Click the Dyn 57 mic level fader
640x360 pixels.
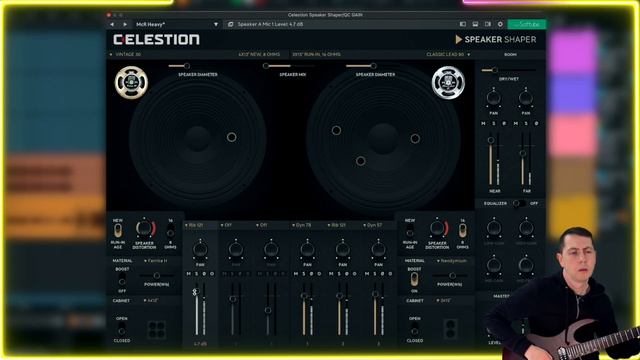(375, 294)
